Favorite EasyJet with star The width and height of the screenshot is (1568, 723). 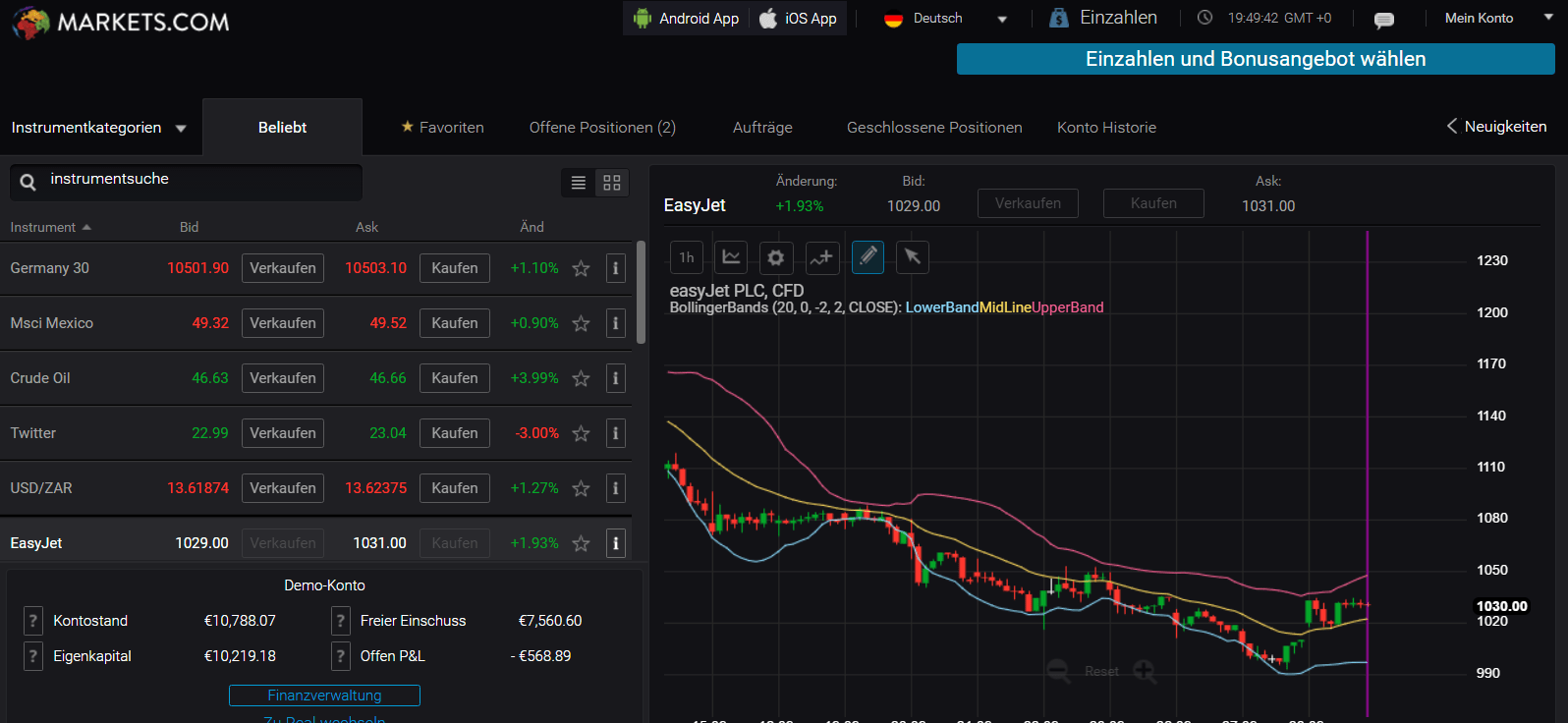point(582,543)
